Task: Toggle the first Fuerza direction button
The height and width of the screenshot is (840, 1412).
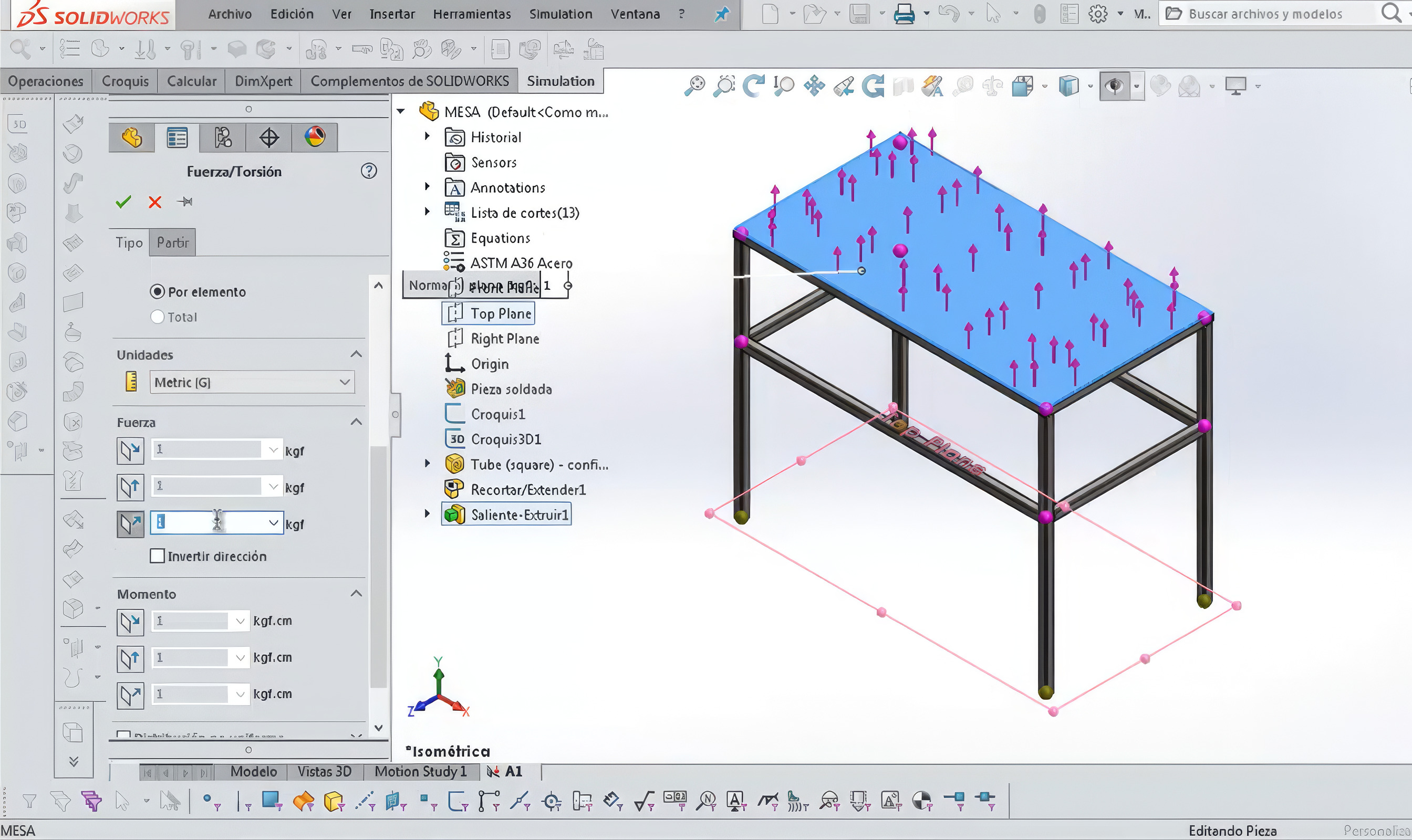Action: pos(130,450)
